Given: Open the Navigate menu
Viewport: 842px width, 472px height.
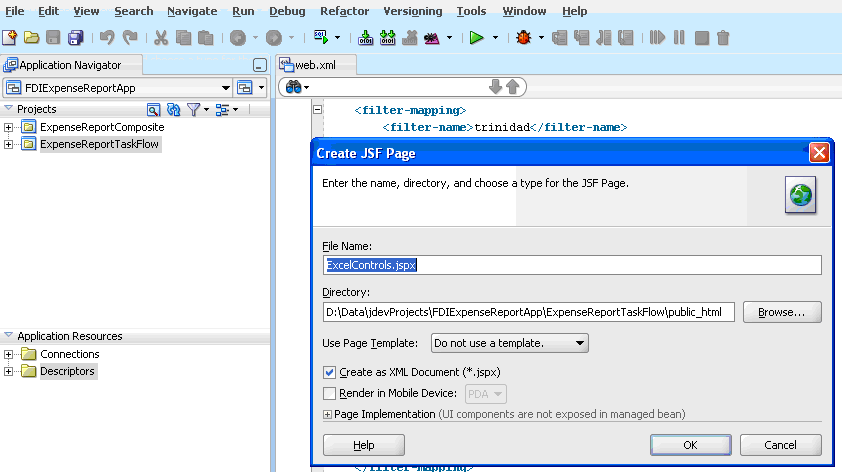Looking at the screenshot, I should (x=192, y=11).
